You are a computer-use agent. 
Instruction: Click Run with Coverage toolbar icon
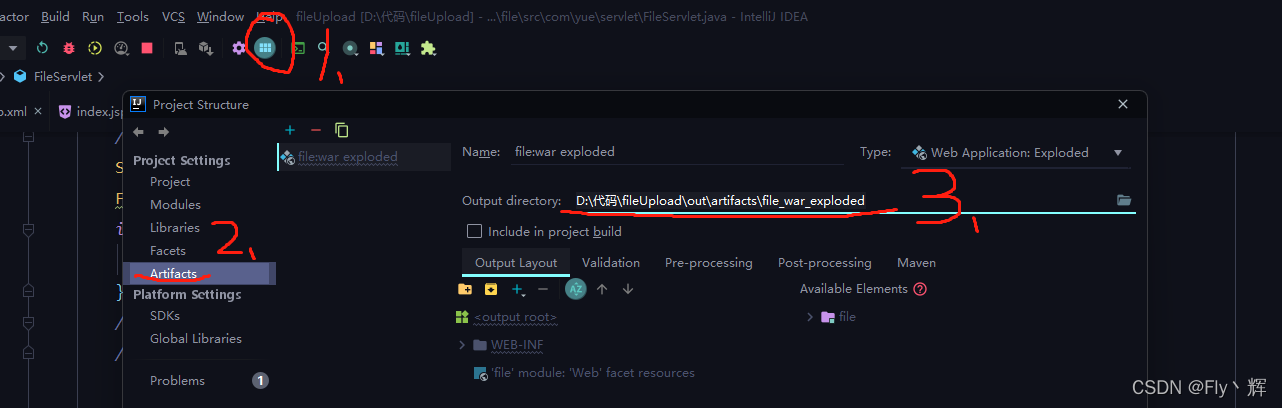pos(95,47)
